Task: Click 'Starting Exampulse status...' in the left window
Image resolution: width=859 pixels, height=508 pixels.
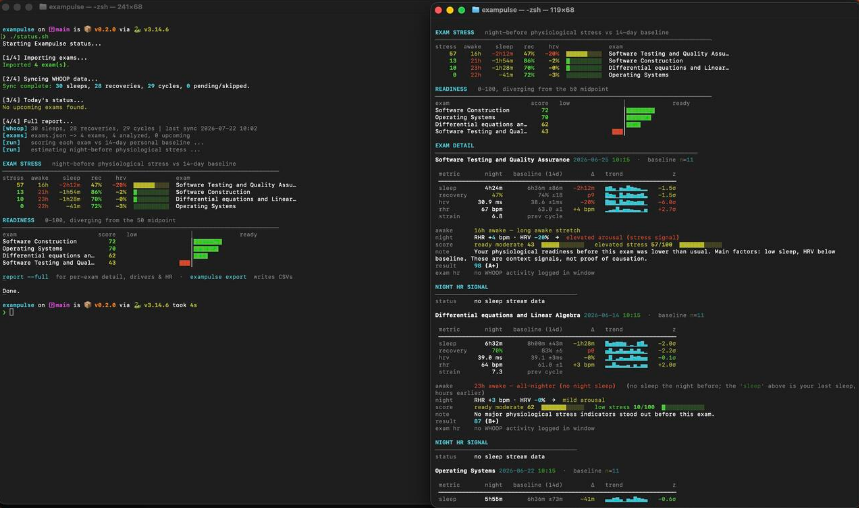Action: click(x=51, y=44)
